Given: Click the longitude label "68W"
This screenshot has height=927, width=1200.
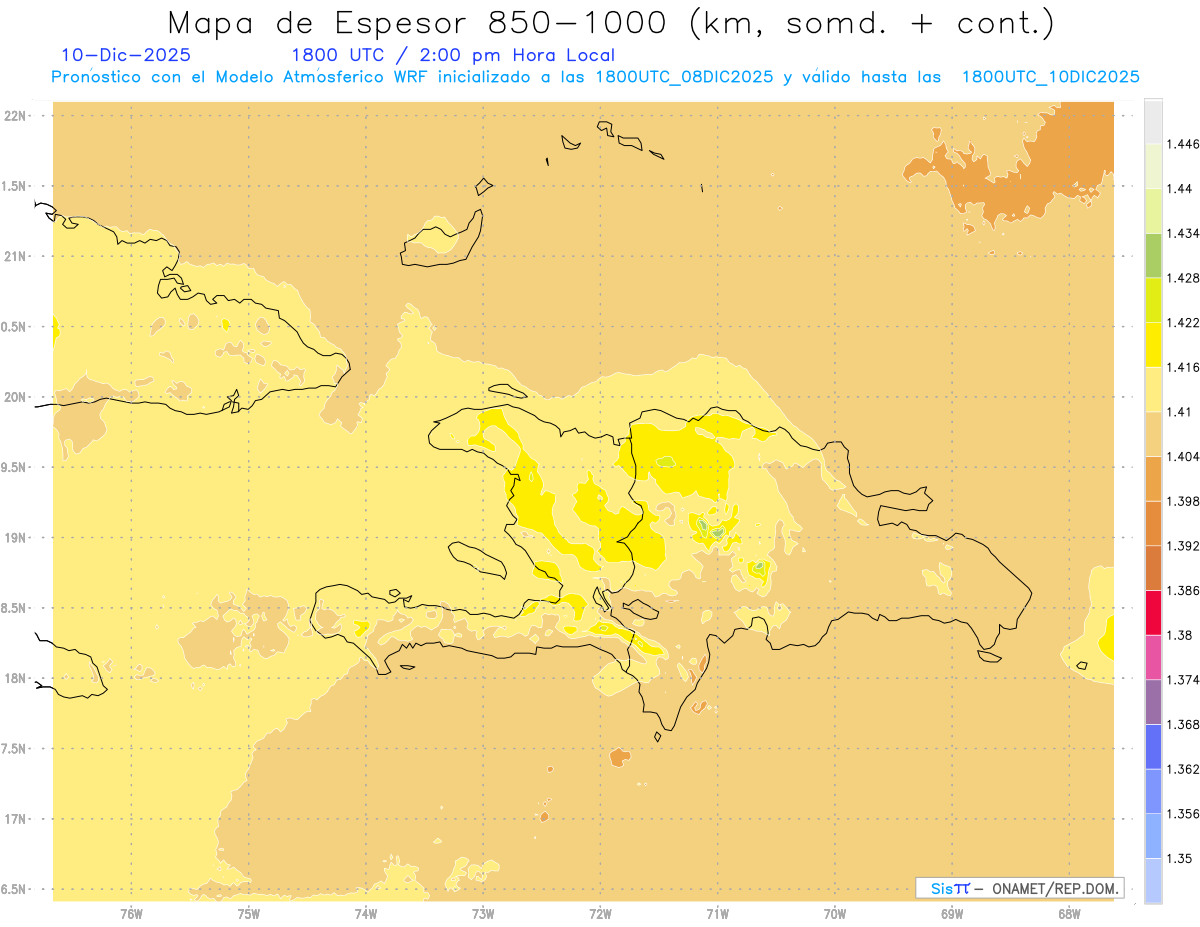Looking at the screenshot, I should (1069, 913).
